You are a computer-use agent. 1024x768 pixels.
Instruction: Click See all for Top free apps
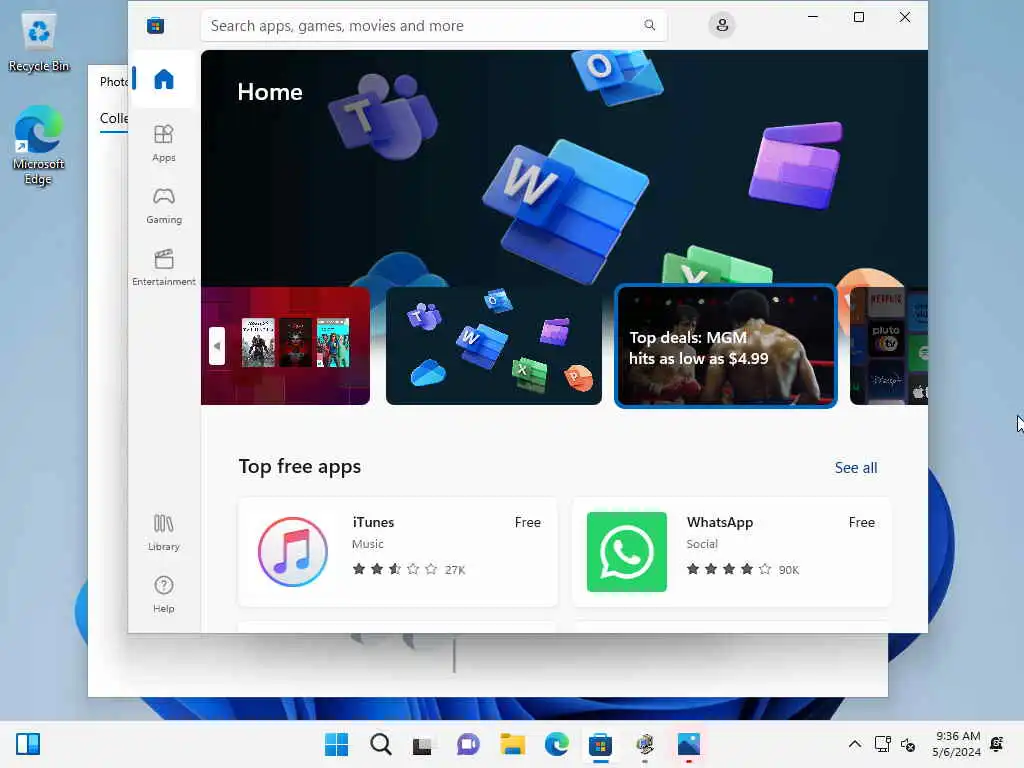[x=856, y=468]
